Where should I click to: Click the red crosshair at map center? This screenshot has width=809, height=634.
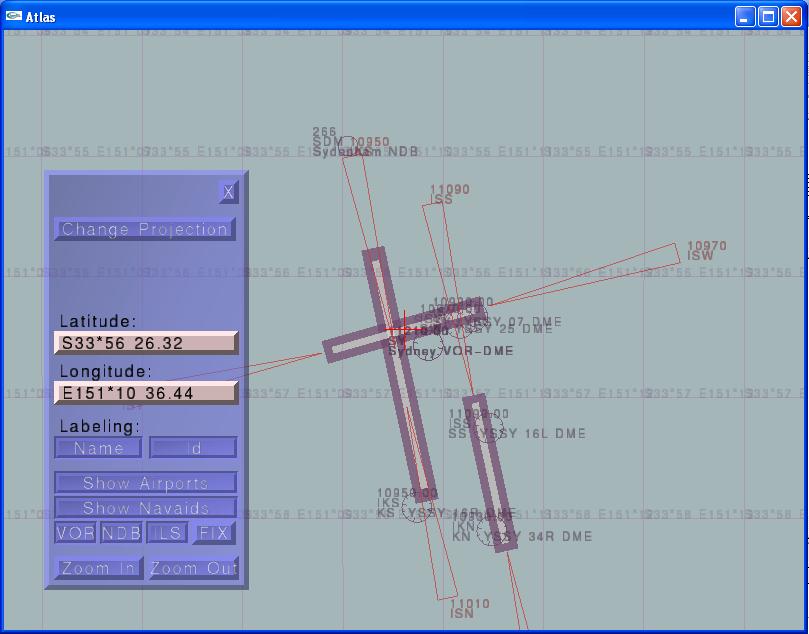pyautogui.click(x=398, y=330)
